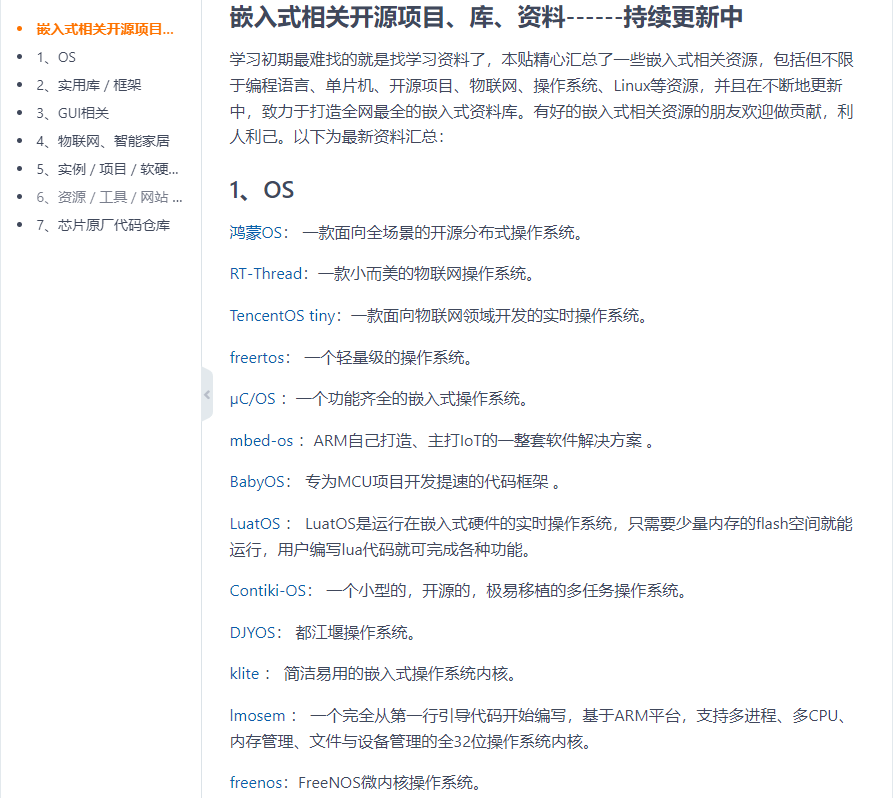Follow the μC/OS link
This screenshot has height=798, width=894.
point(253,398)
